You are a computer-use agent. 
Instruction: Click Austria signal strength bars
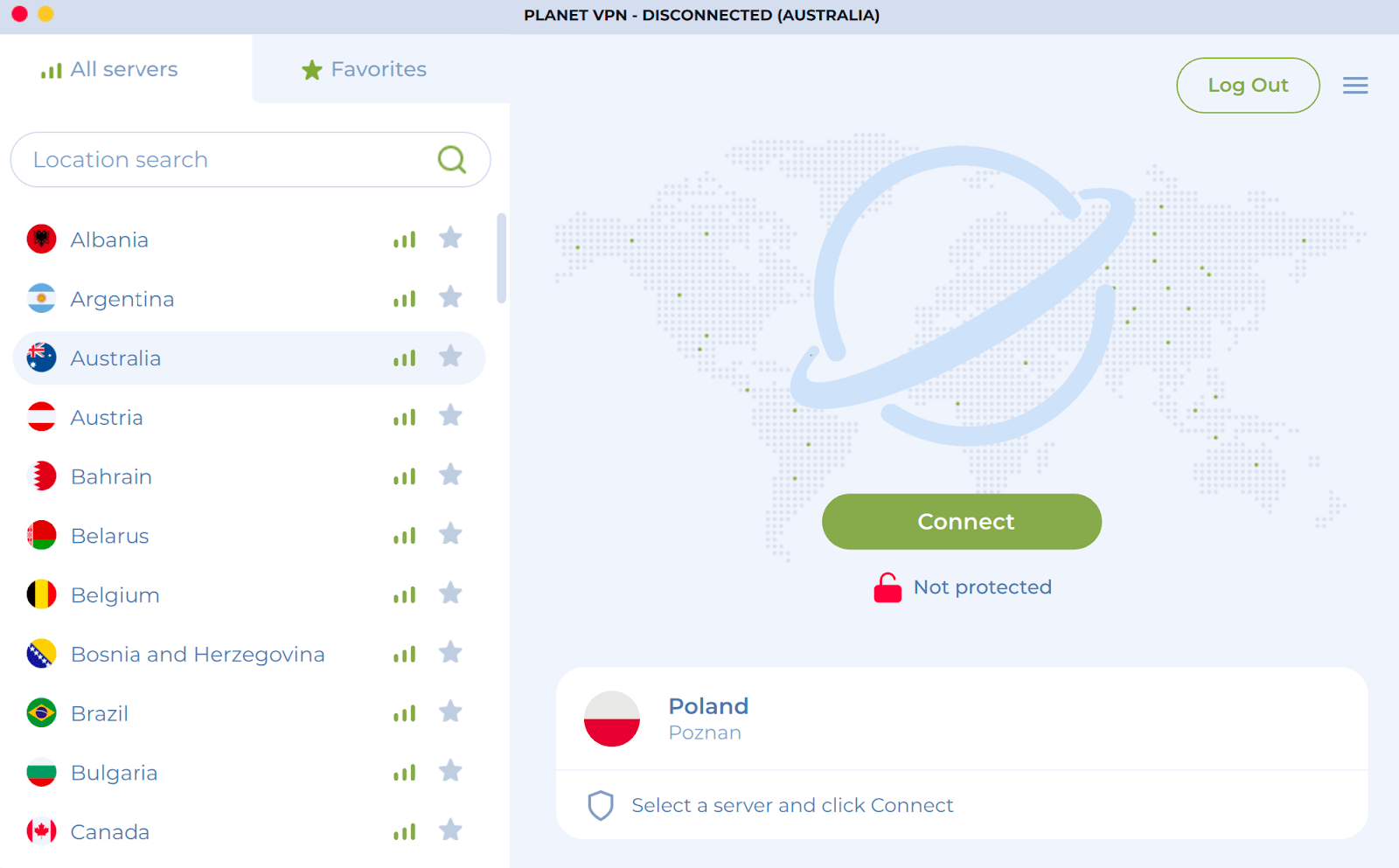404,418
